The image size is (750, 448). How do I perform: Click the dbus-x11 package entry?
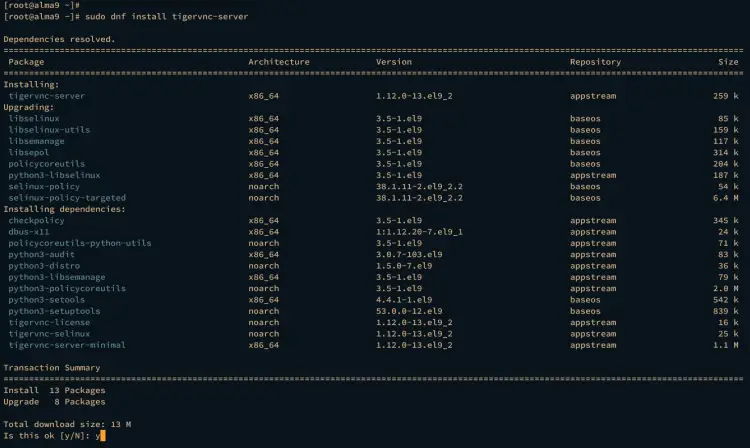click(x=29, y=232)
